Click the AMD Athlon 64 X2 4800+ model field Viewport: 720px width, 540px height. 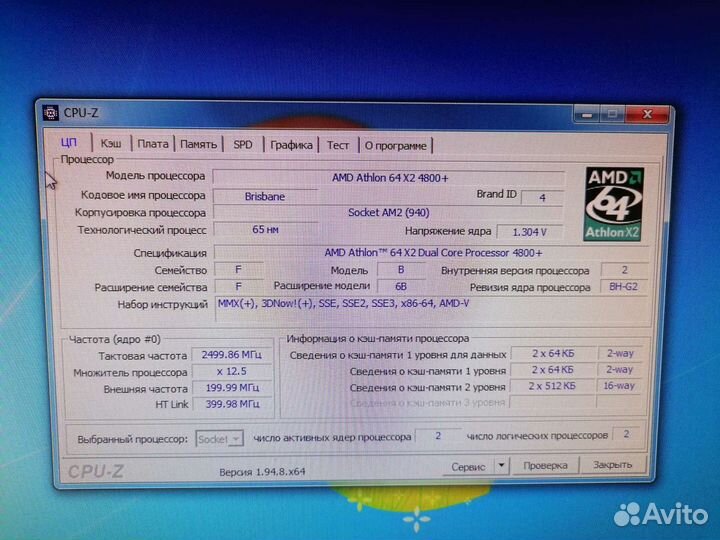coord(389,178)
